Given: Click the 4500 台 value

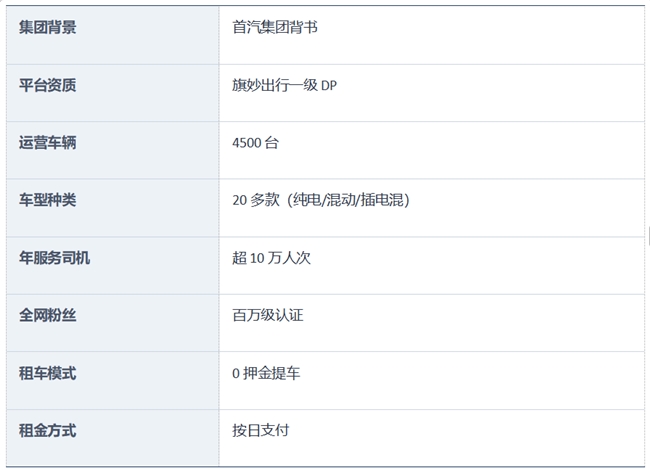Looking at the screenshot, I should (255, 143).
